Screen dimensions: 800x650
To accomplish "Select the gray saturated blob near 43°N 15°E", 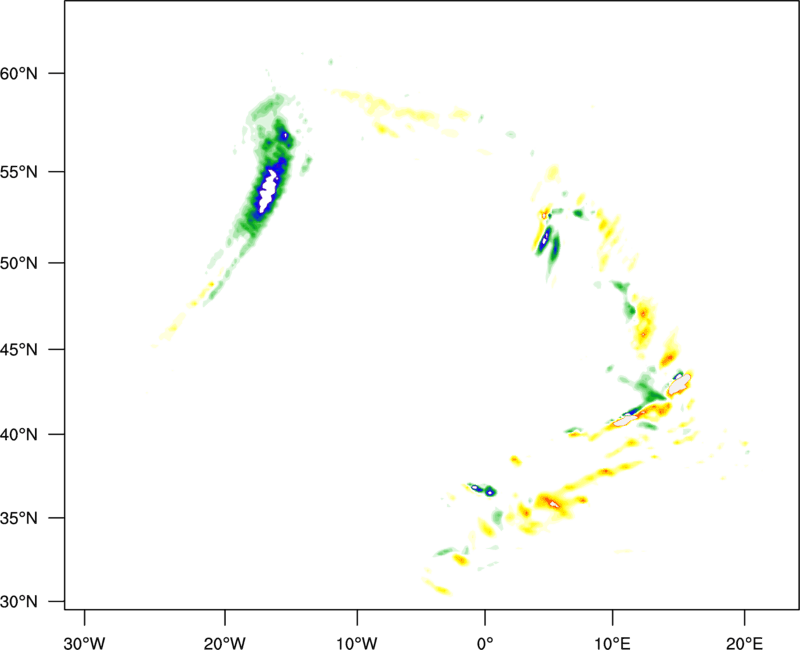I will 680,384.
